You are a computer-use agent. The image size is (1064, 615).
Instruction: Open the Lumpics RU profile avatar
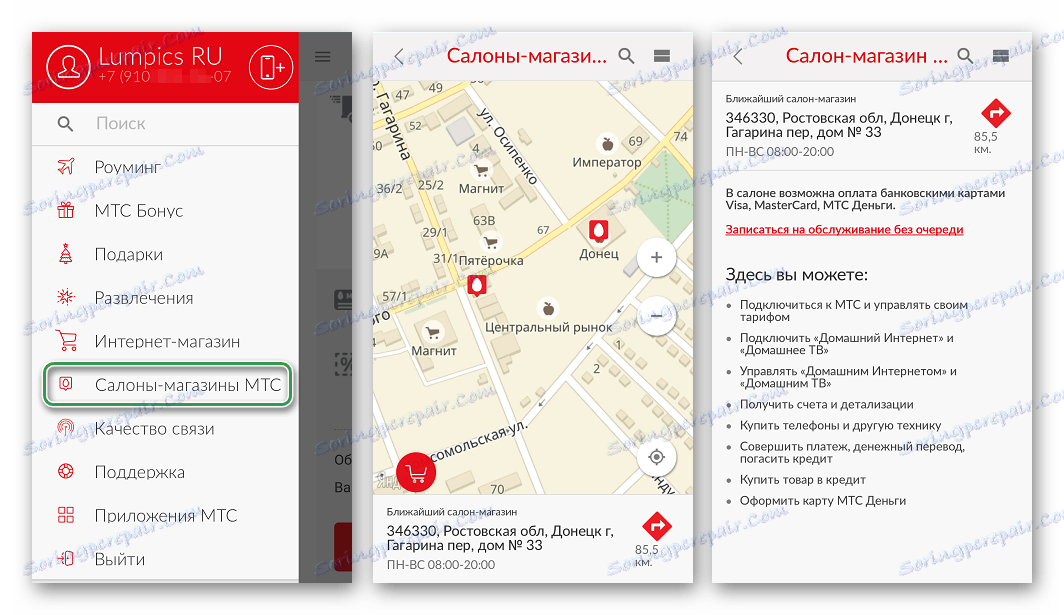point(68,67)
